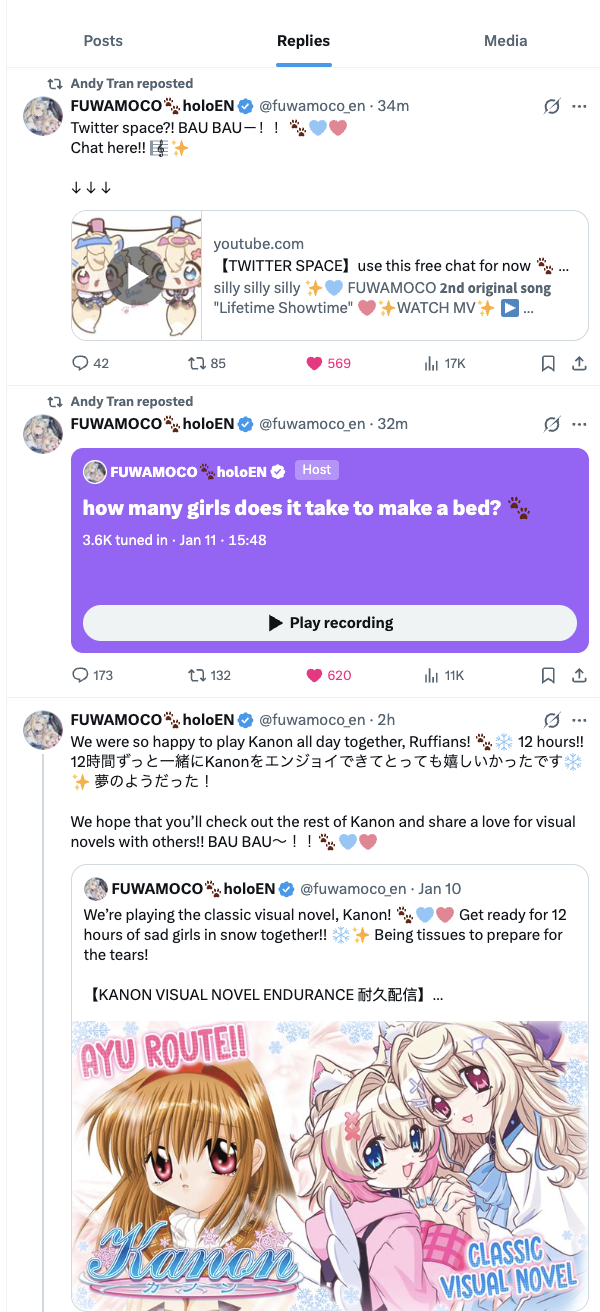The height and width of the screenshot is (1312, 600).
Task: Play recording of the bed-making space
Action: tap(330, 623)
